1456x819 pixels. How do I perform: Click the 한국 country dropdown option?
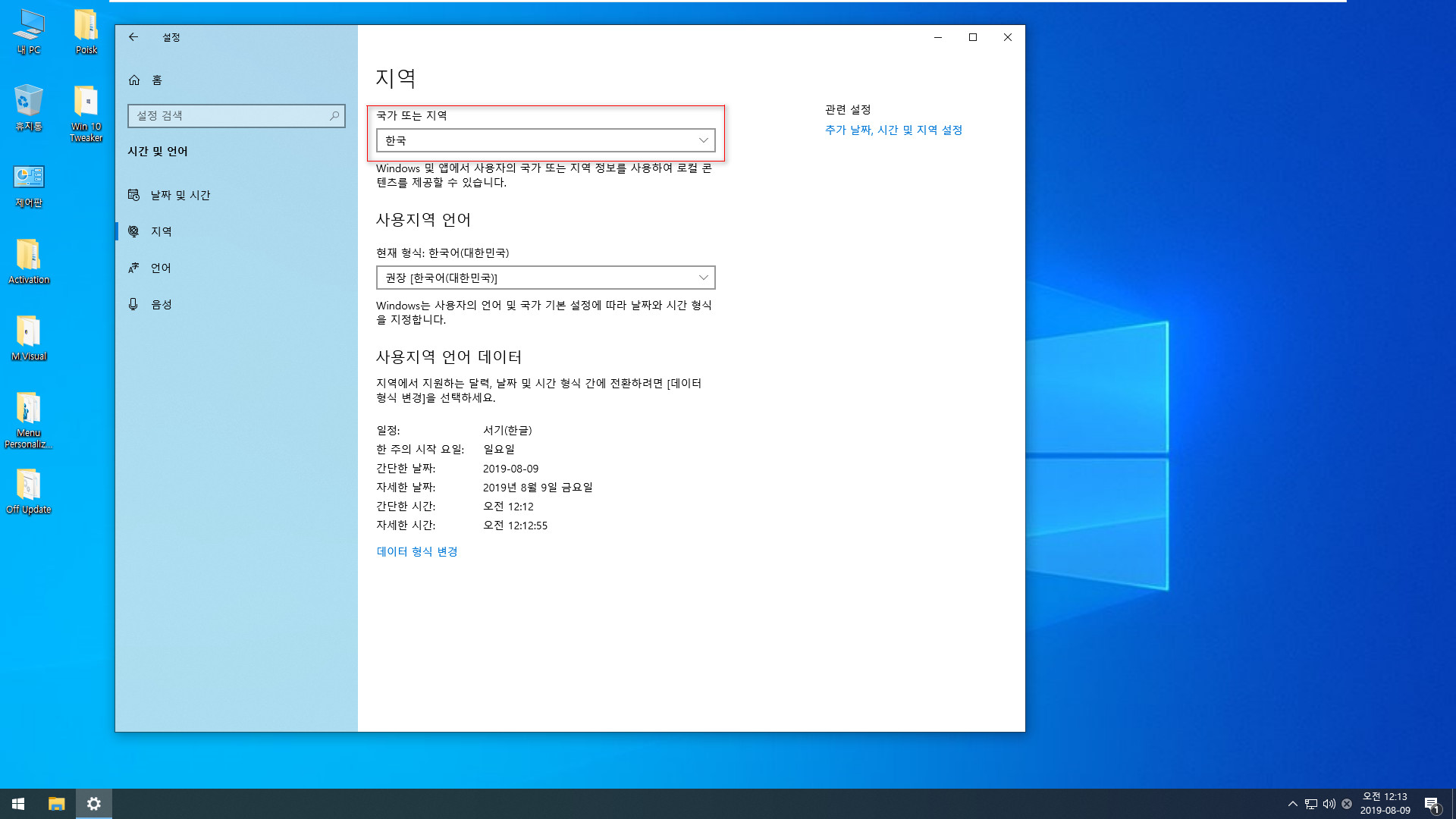pyautogui.click(x=545, y=140)
